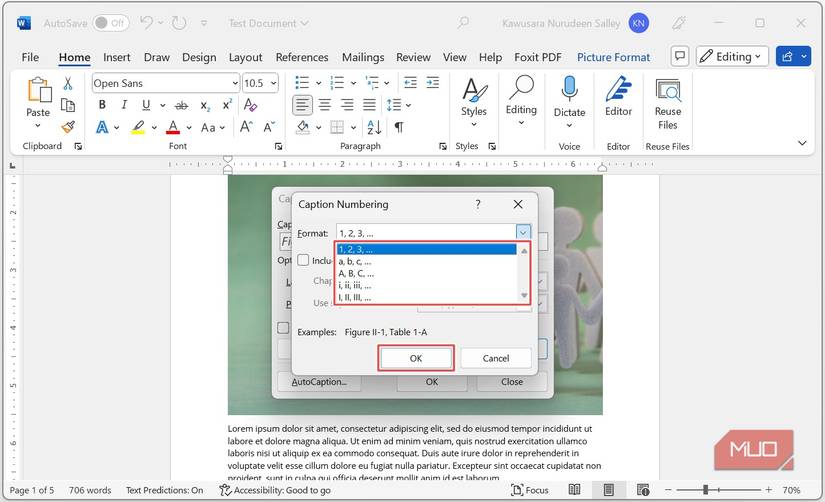Click the Share button
This screenshot has height=502, width=825.
tap(787, 56)
